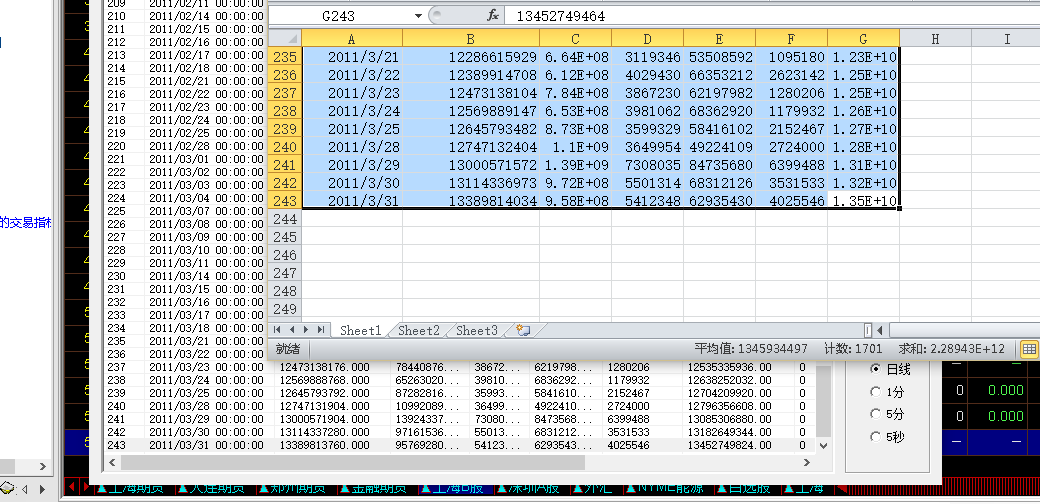This screenshot has width=1040, height=504.
Task: Click the insert function fx icon
Action: [x=493, y=16]
